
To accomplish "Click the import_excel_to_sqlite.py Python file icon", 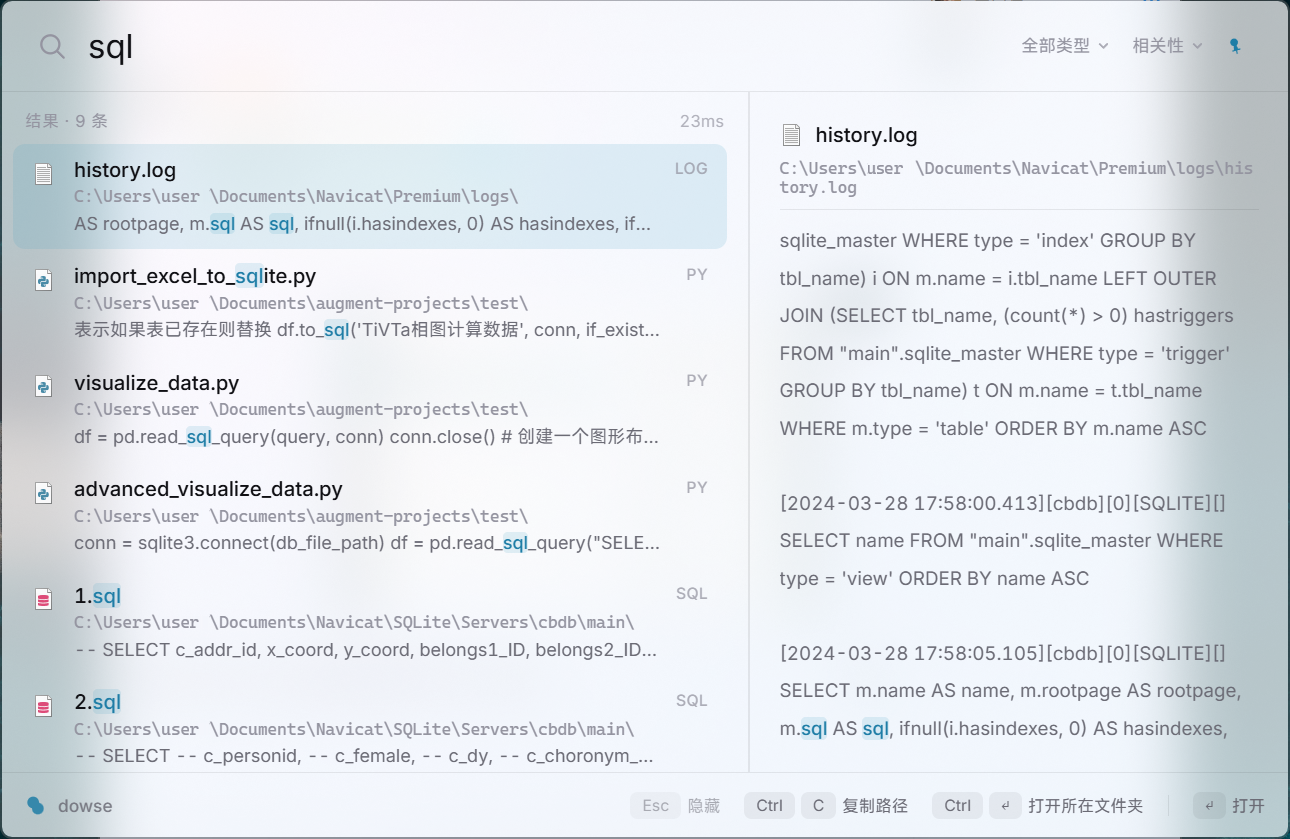I will (43, 279).
